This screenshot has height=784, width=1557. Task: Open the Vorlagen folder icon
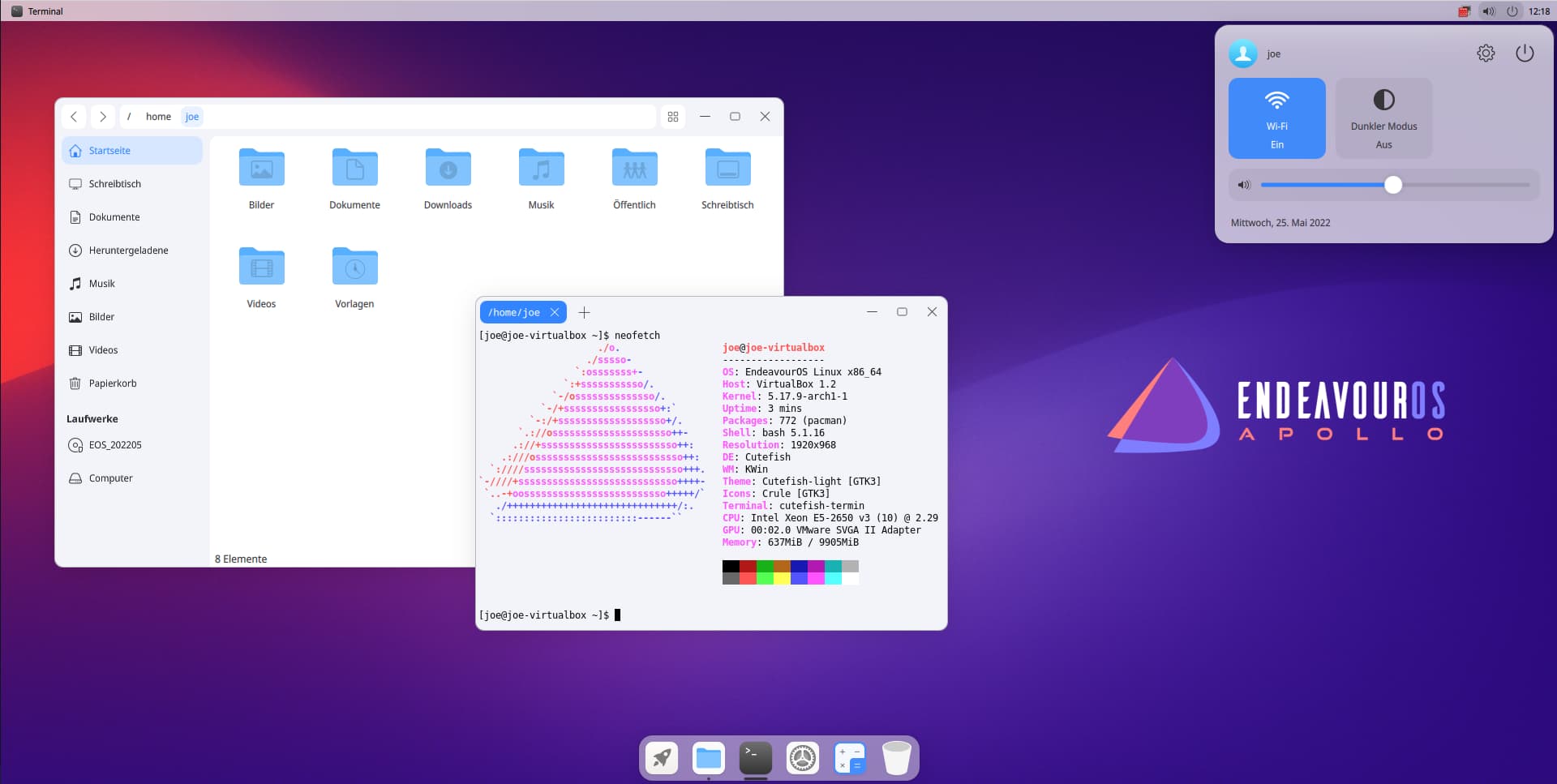coord(354,267)
